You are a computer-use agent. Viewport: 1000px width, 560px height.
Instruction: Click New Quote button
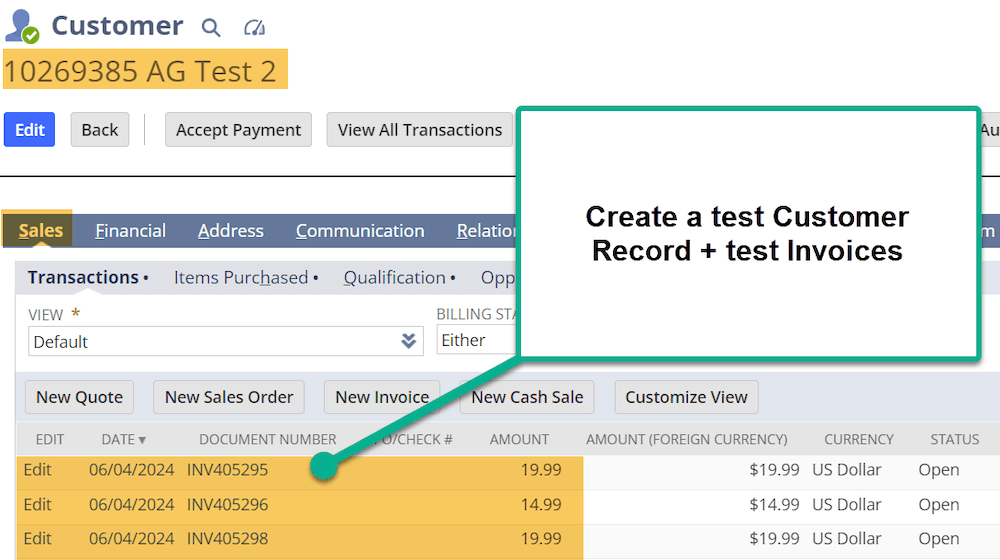[79, 397]
